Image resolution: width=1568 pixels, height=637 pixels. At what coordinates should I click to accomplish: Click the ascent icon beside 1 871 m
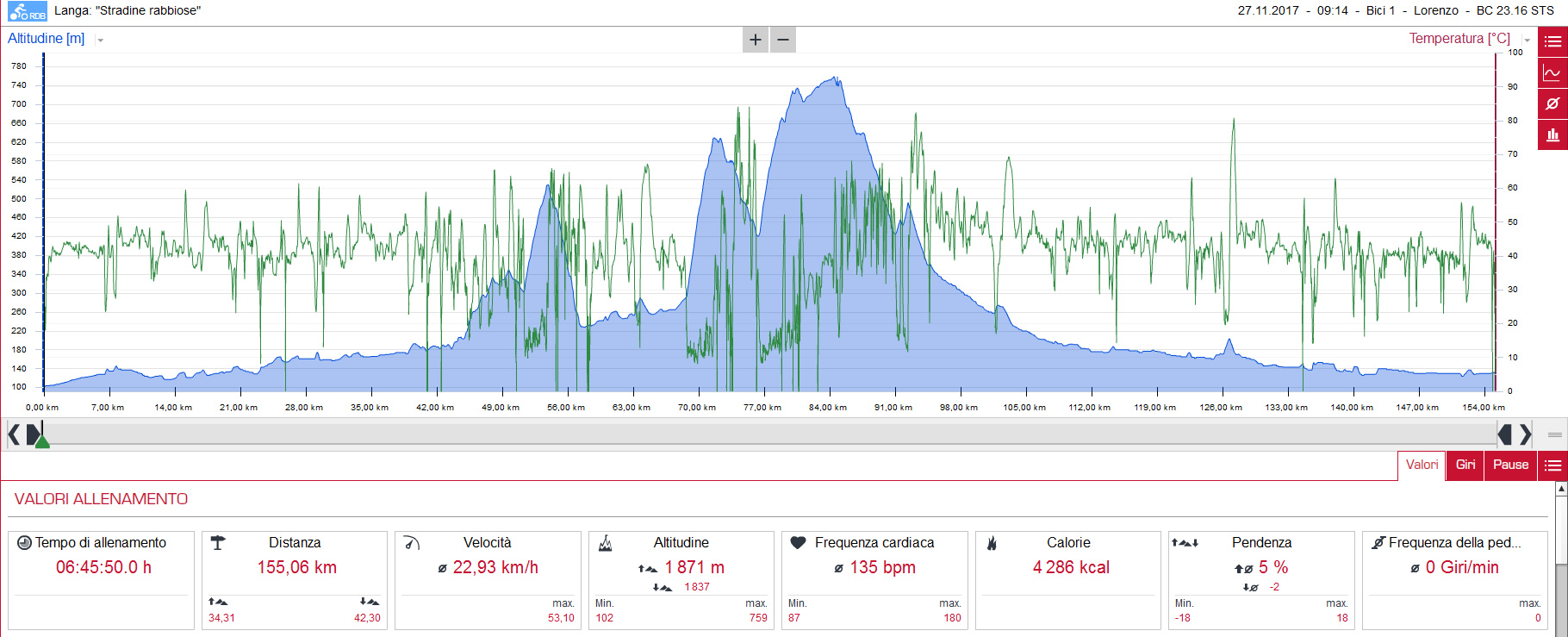point(648,568)
